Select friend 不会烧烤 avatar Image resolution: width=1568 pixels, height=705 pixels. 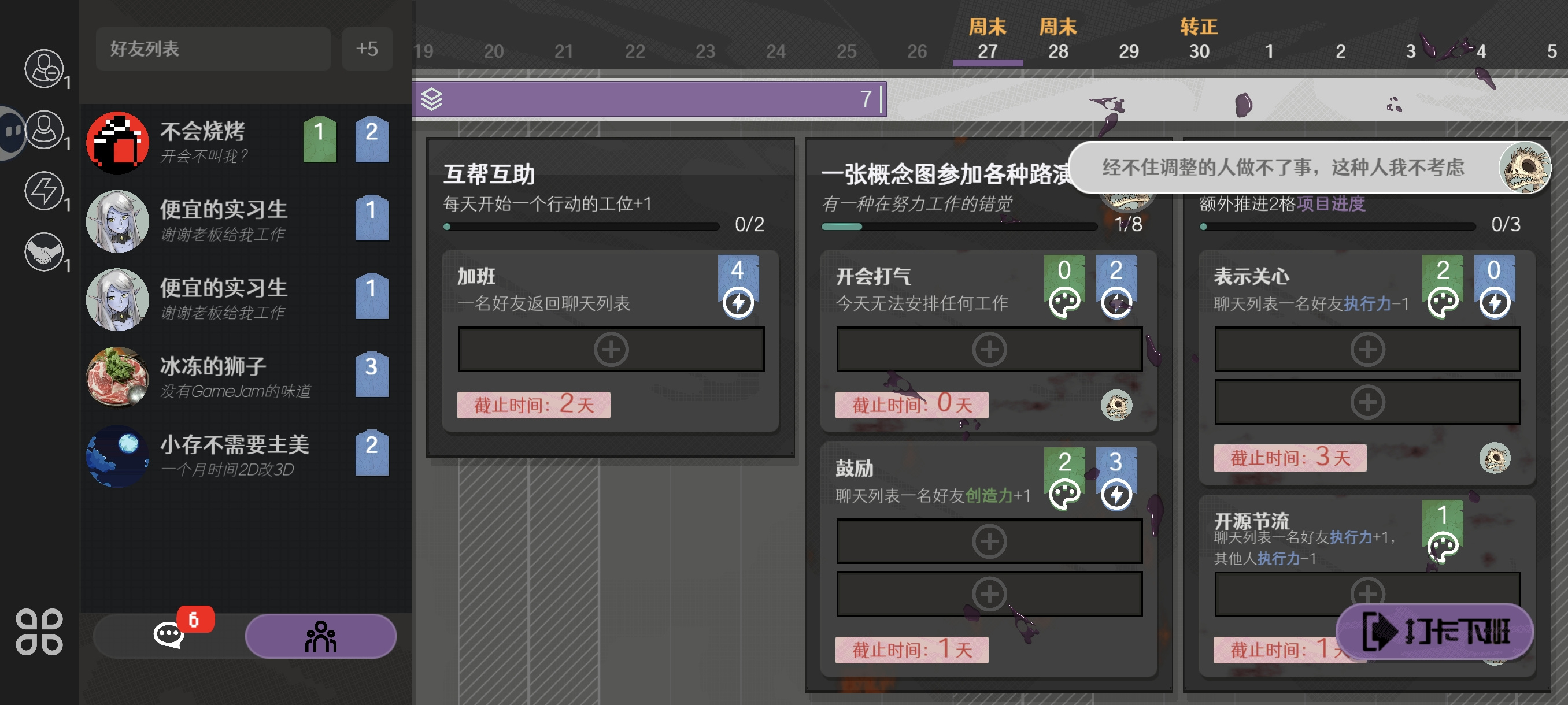pos(117,142)
